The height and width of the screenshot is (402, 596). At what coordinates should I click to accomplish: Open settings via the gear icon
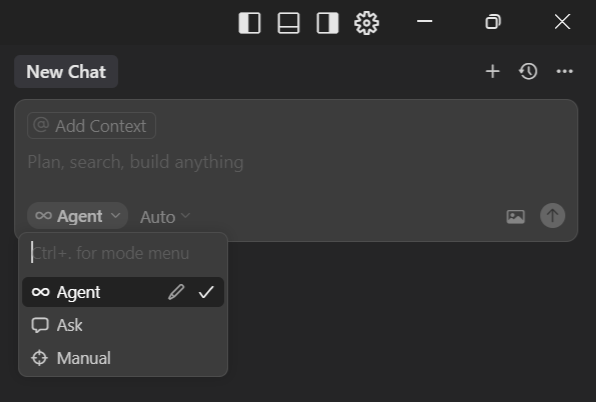(366, 23)
